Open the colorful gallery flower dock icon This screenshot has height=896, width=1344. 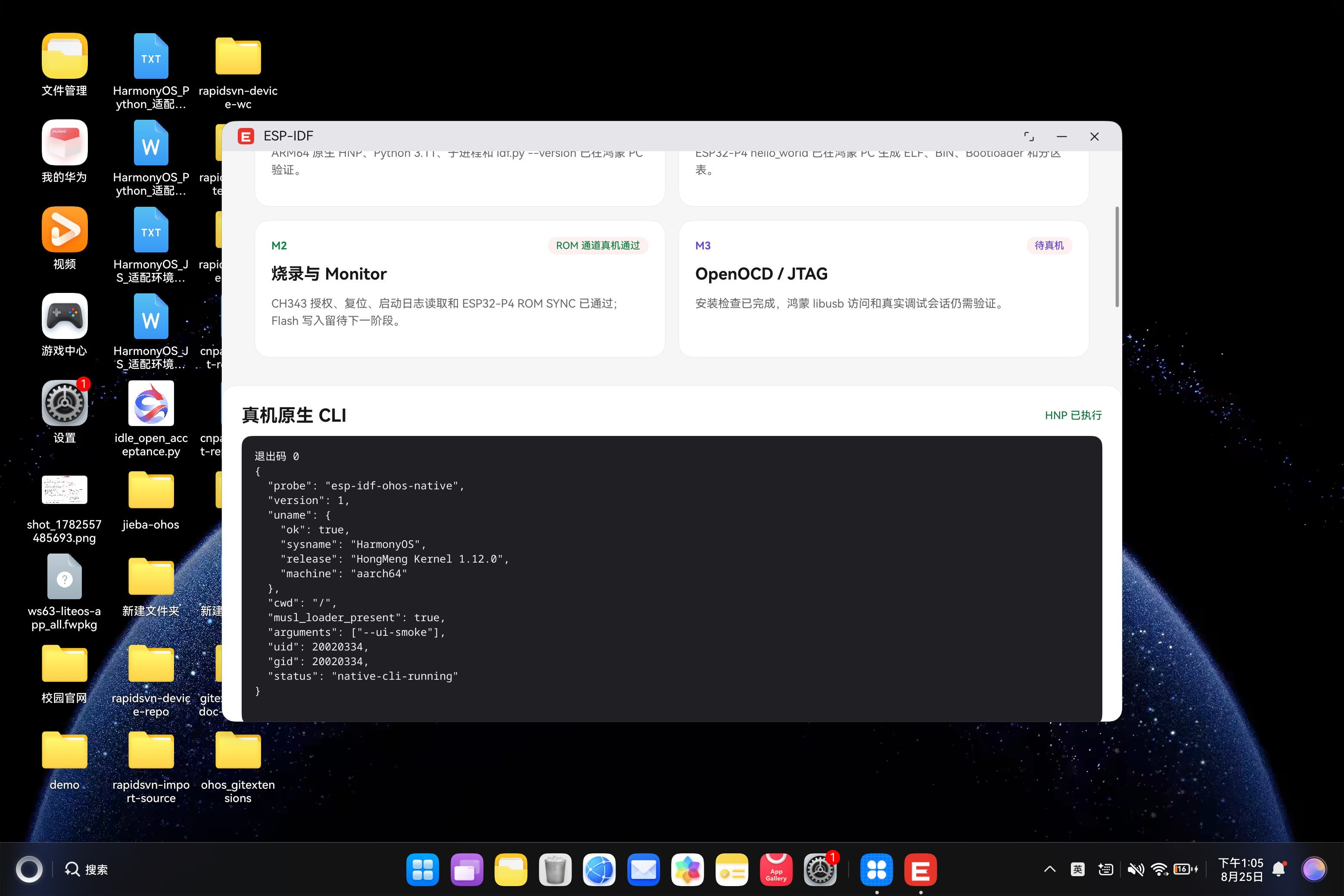pyautogui.click(x=688, y=870)
